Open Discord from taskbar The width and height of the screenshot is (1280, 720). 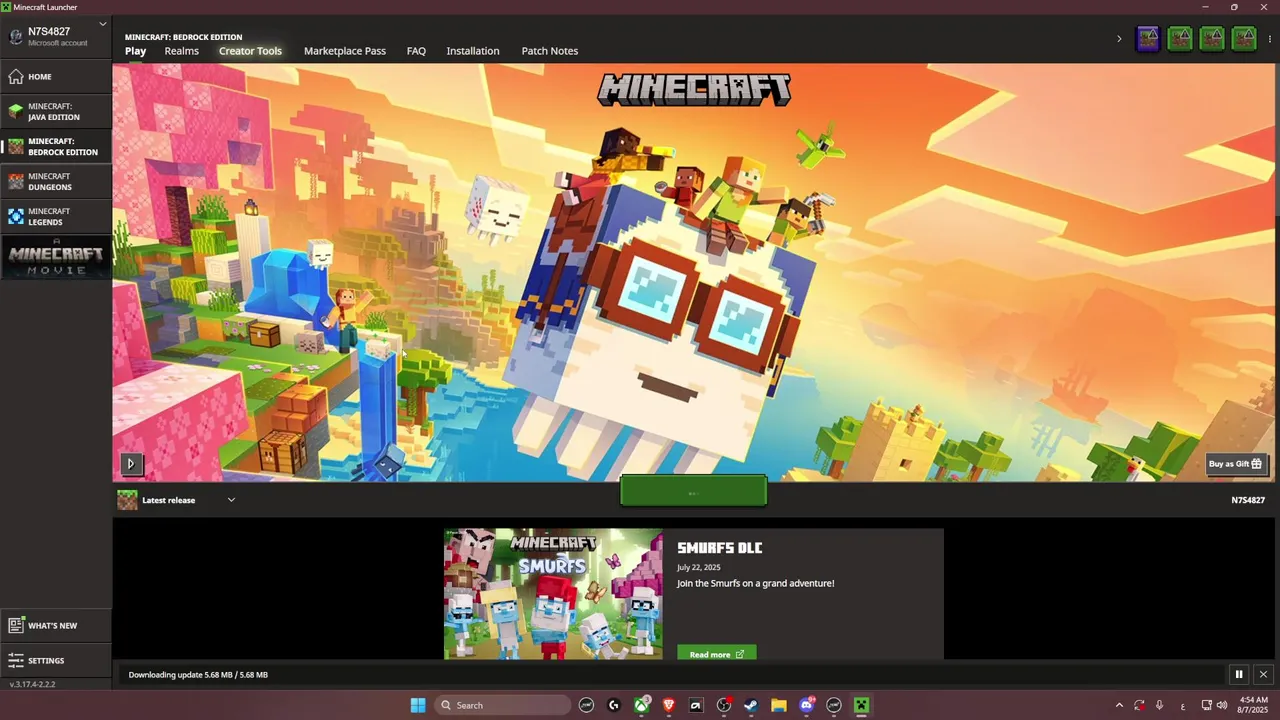806,705
